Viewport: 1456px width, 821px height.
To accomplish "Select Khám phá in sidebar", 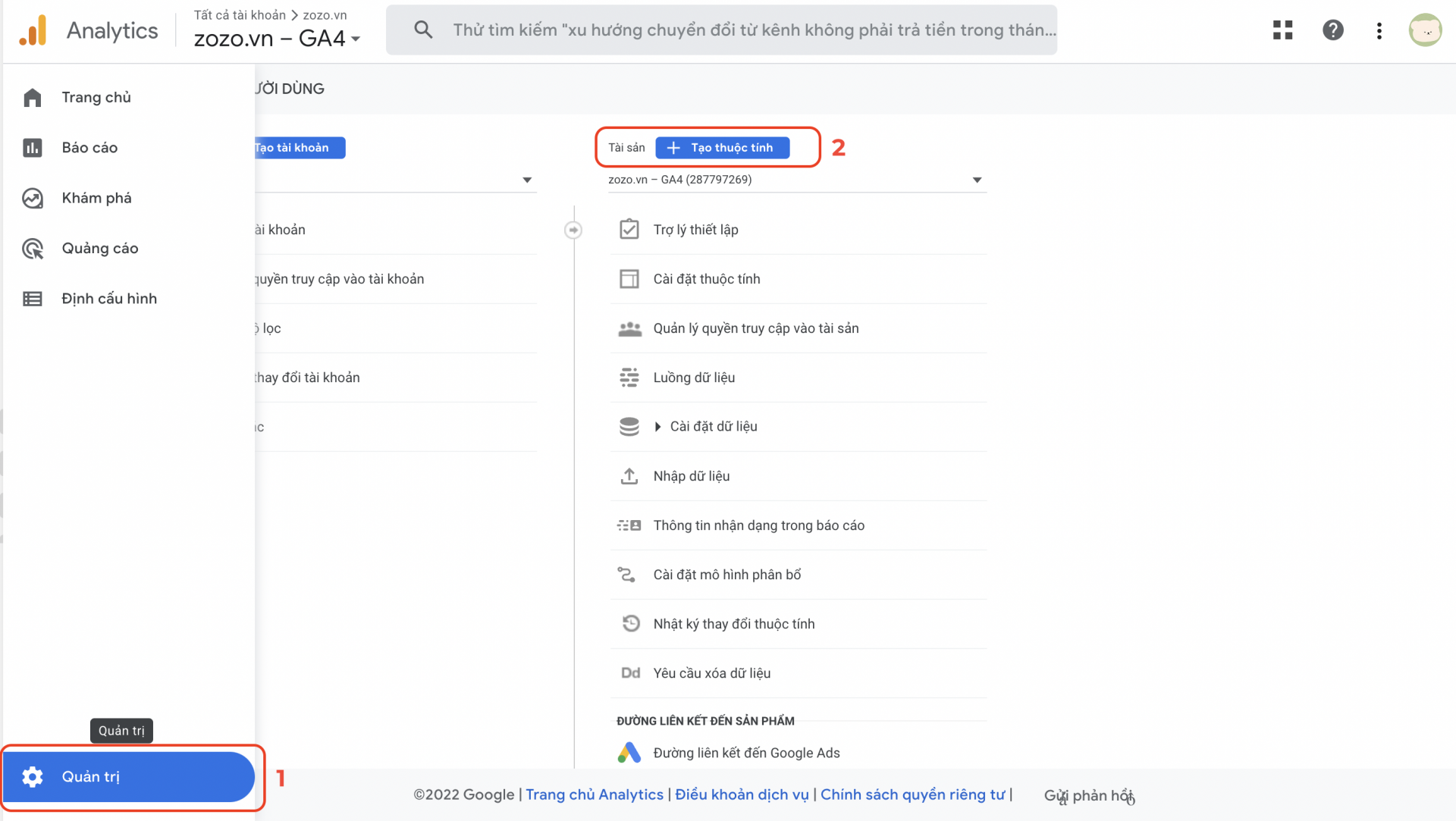I will pos(96,199).
